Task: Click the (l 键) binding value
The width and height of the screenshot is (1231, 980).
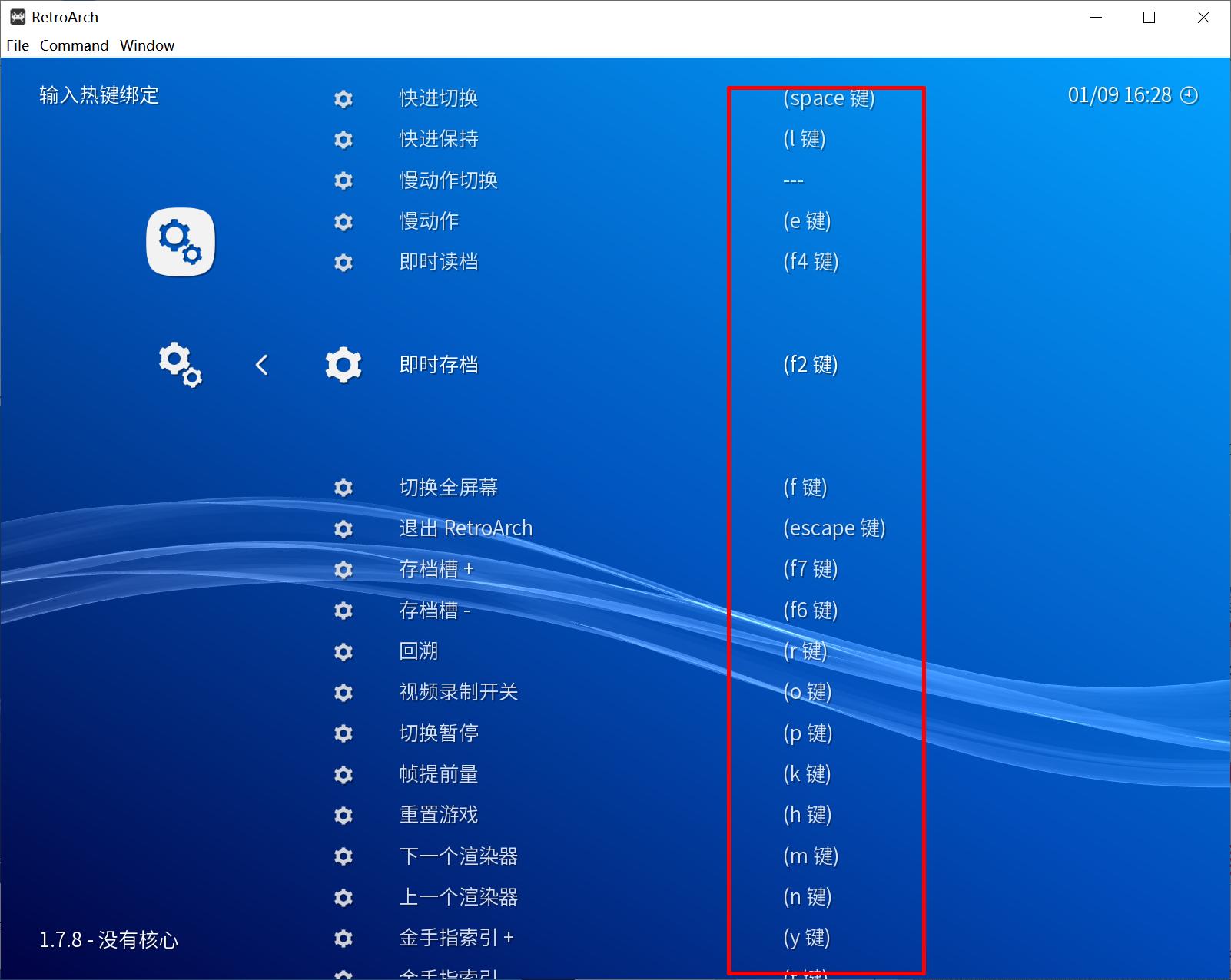Action: [x=805, y=139]
